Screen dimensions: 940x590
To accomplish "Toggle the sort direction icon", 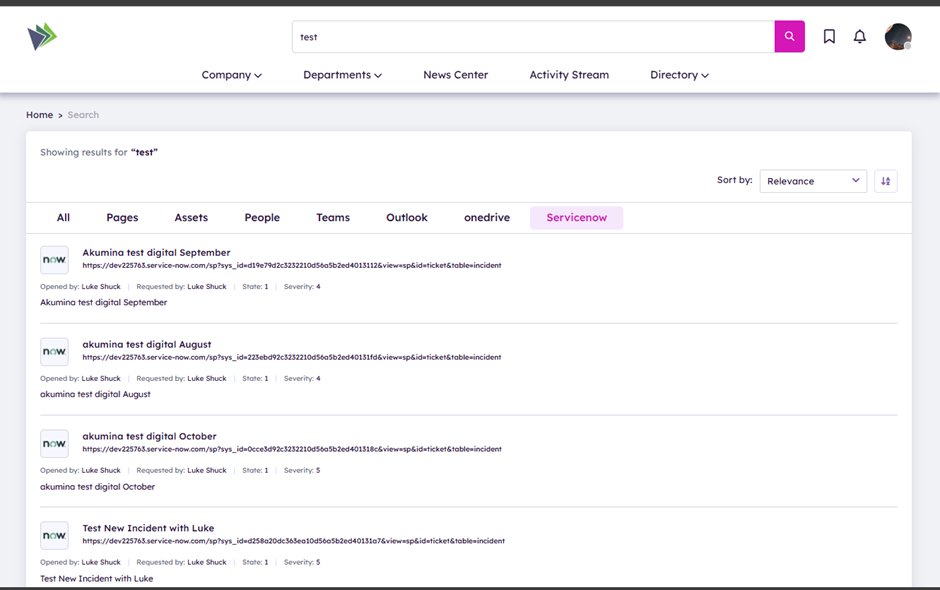I will coord(885,181).
